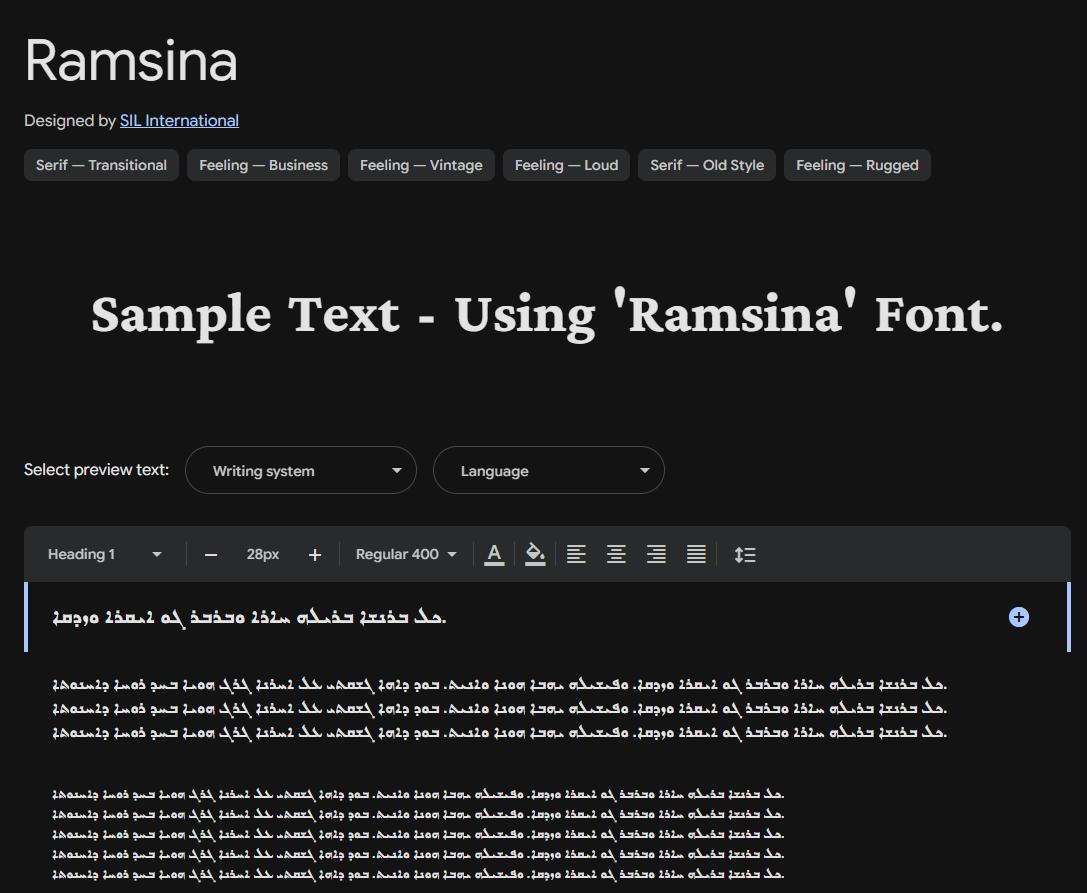
Task: Click the Select preview text label
Action: coord(96,469)
